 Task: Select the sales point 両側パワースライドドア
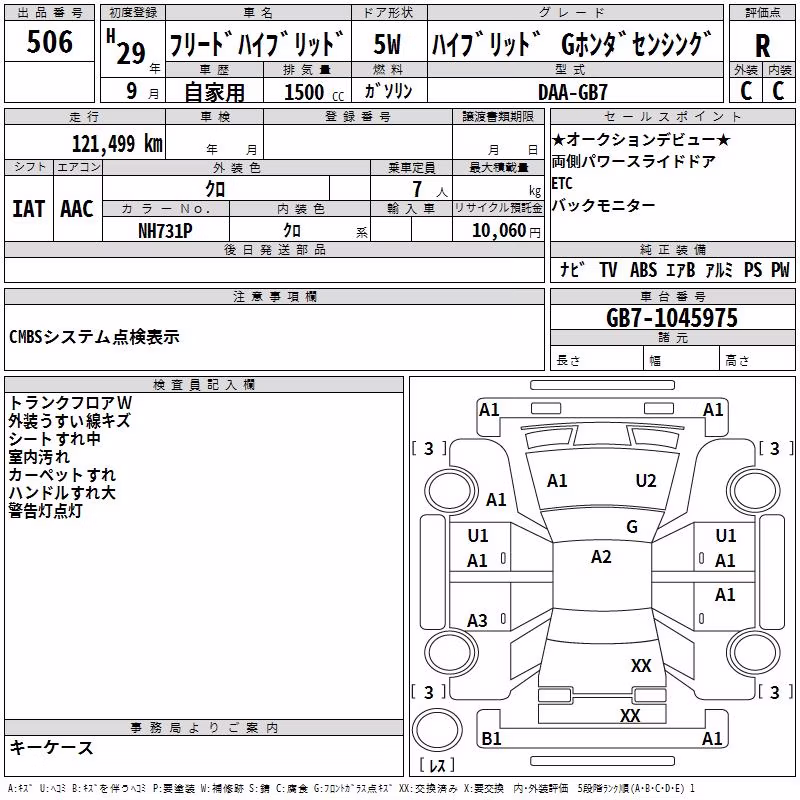633,162
